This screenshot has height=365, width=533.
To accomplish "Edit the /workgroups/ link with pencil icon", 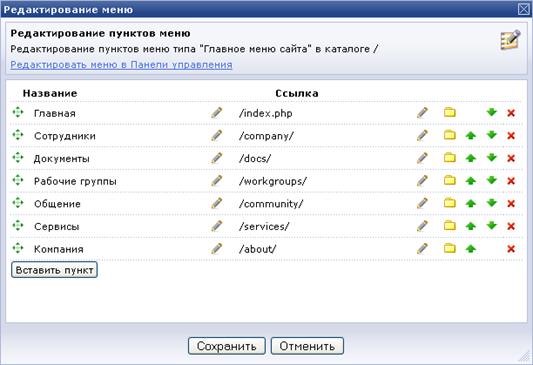I will click(422, 180).
